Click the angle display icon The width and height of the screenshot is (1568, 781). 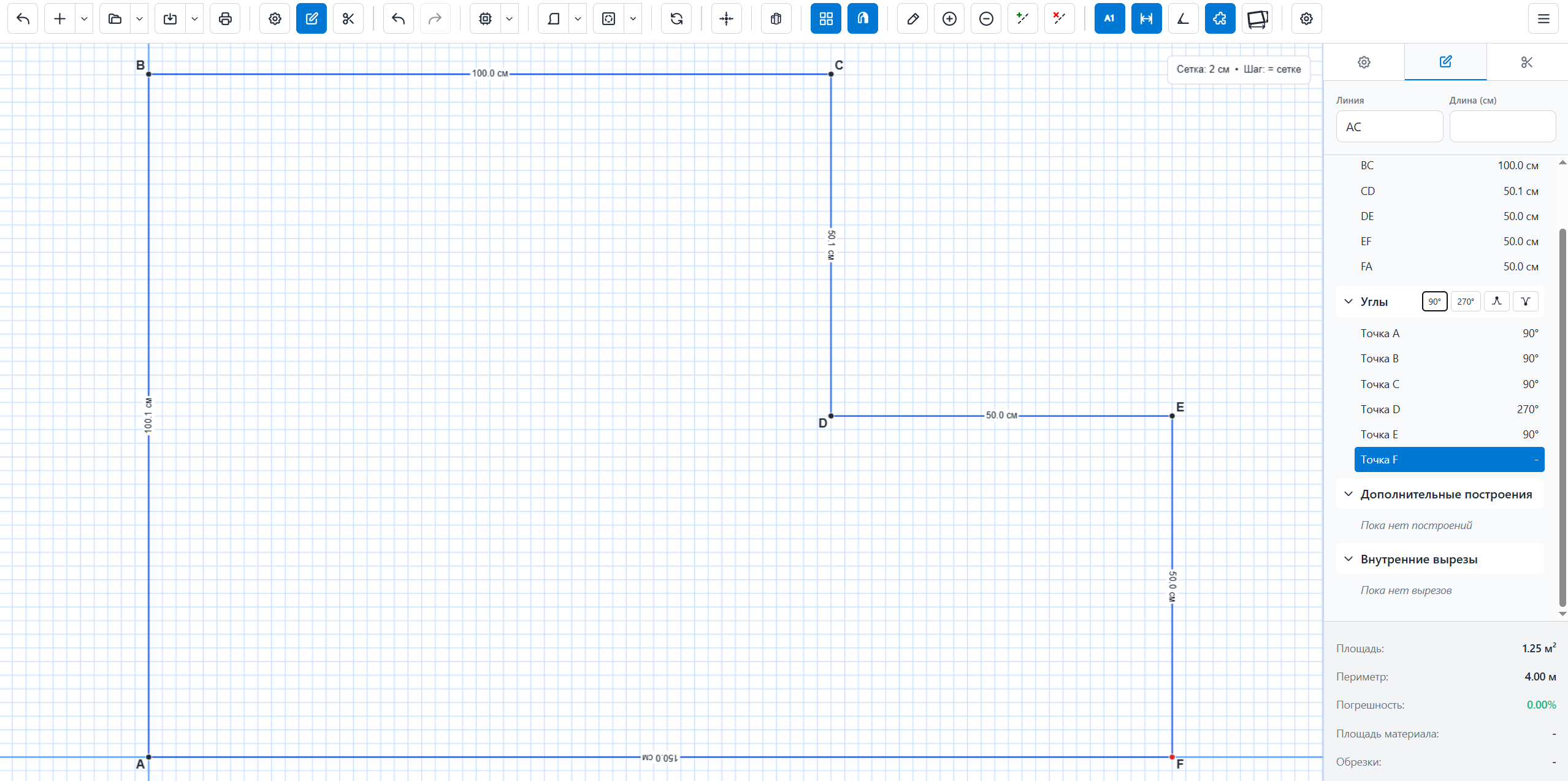click(x=1183, y=18)
